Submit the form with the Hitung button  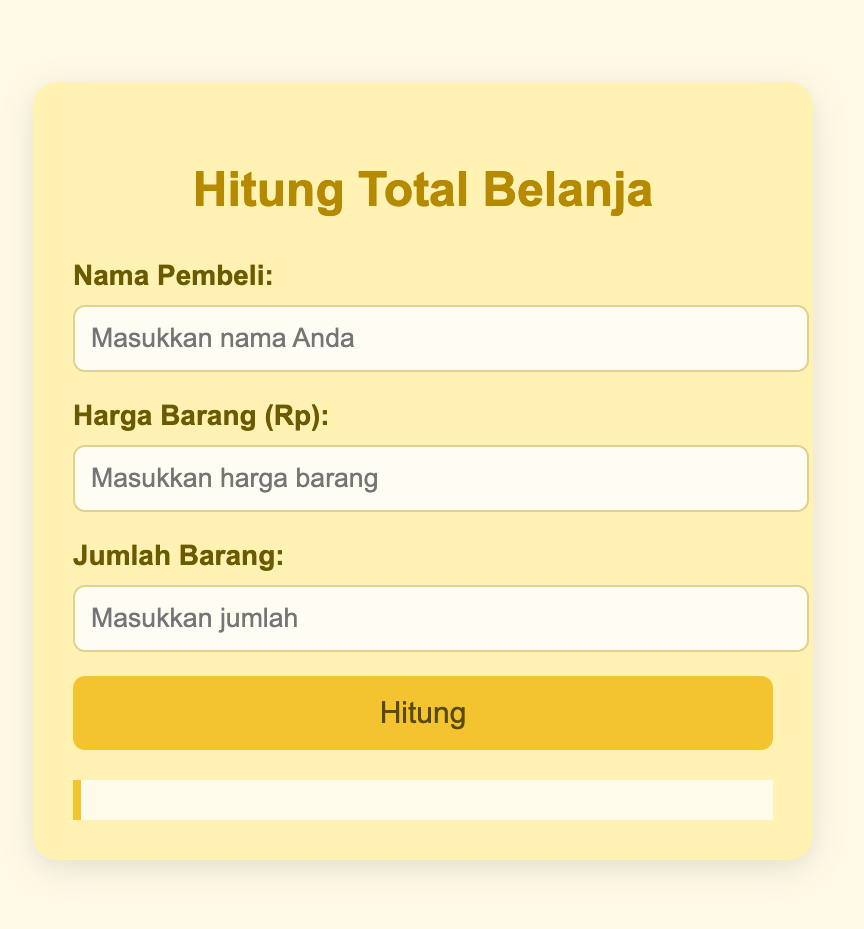point(423,713)
